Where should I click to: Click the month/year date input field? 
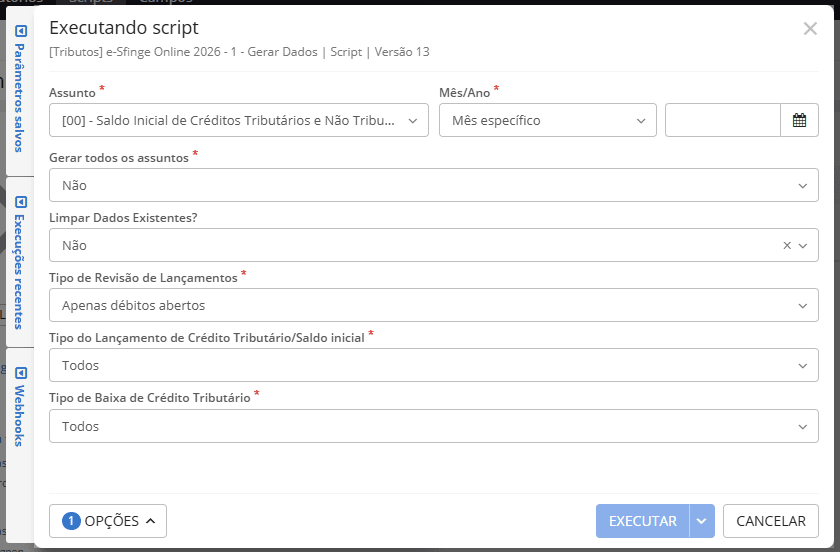(x=722, y=120)
